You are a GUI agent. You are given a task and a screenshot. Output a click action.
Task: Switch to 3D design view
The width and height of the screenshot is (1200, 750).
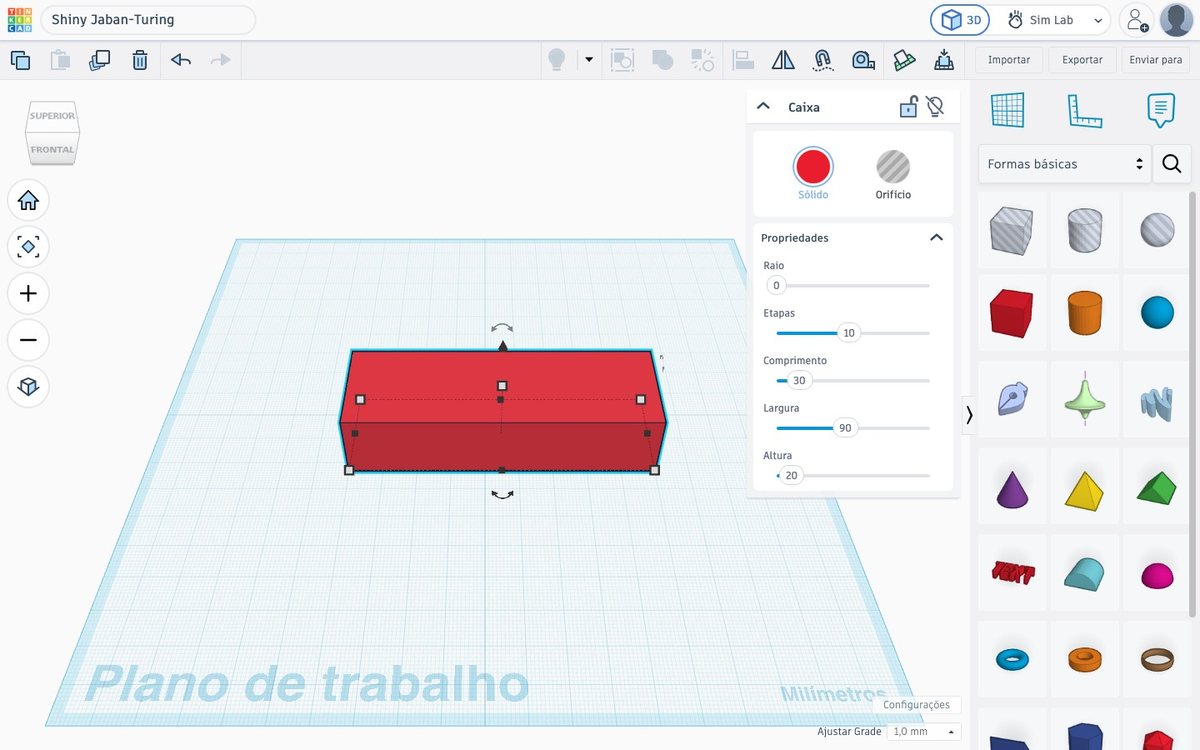click(960, 20)
